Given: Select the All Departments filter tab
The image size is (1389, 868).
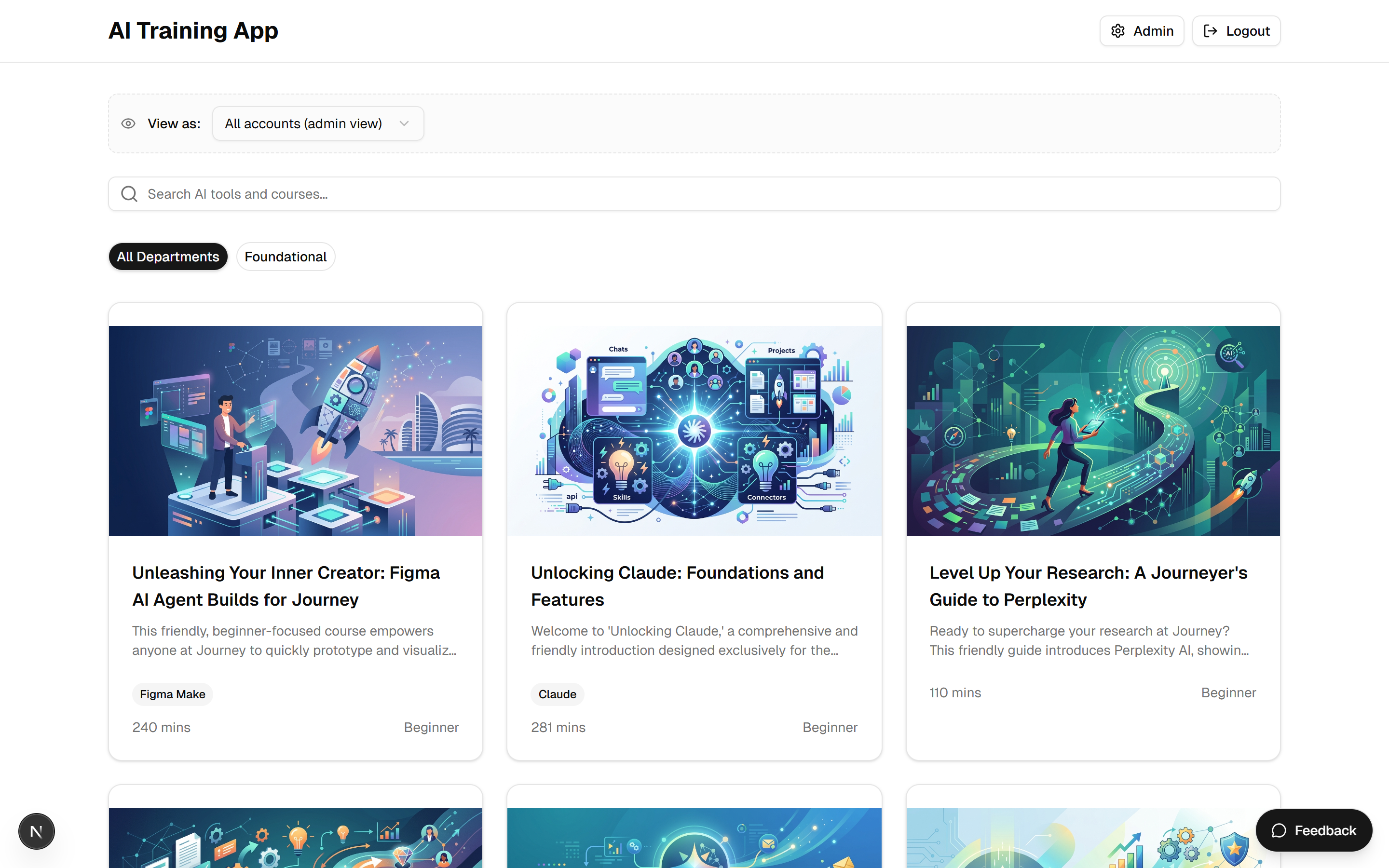Looking at the screenshot, I should [168, 257].
